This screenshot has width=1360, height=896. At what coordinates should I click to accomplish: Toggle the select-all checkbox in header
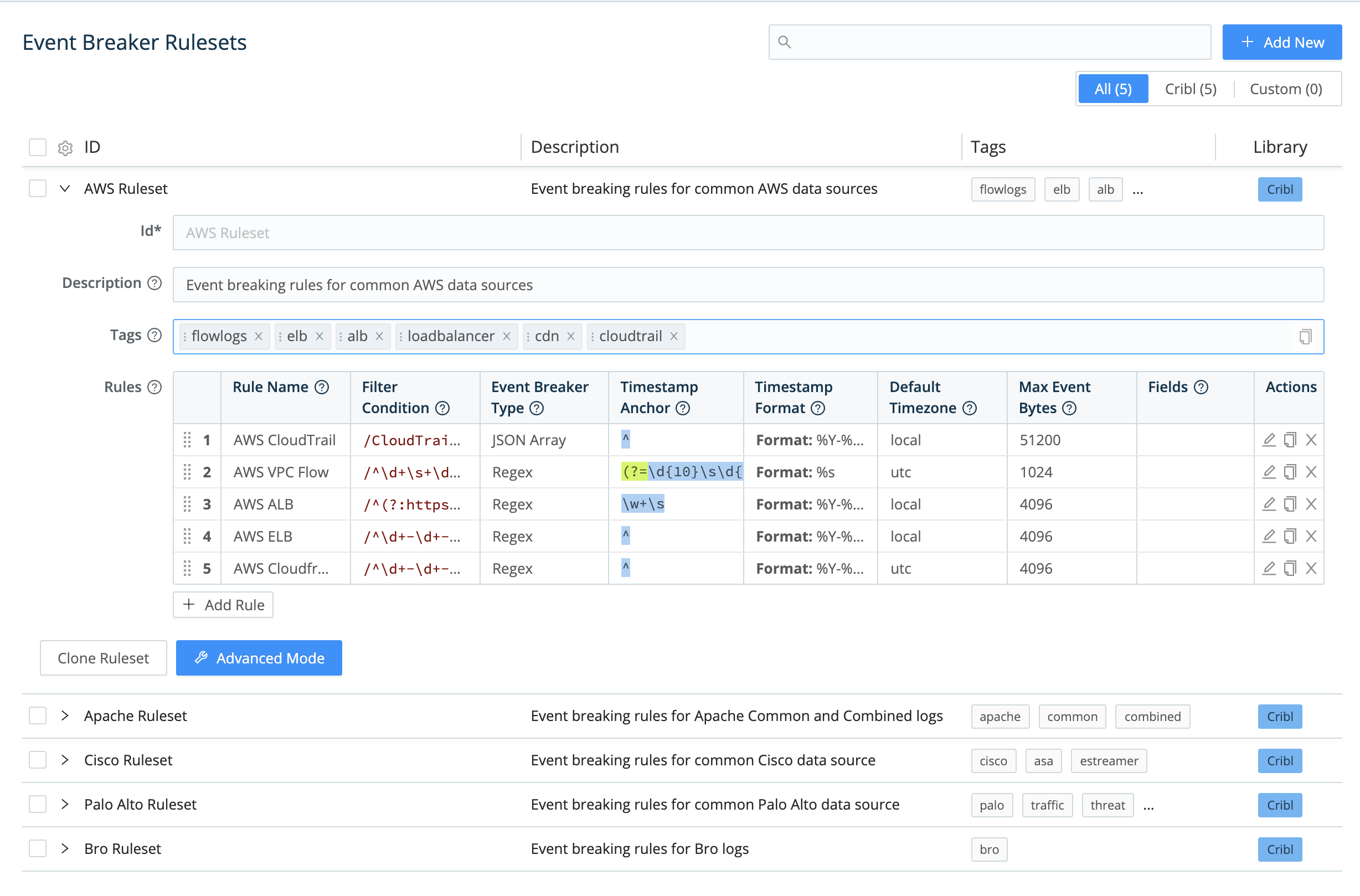tap(38, 147)
